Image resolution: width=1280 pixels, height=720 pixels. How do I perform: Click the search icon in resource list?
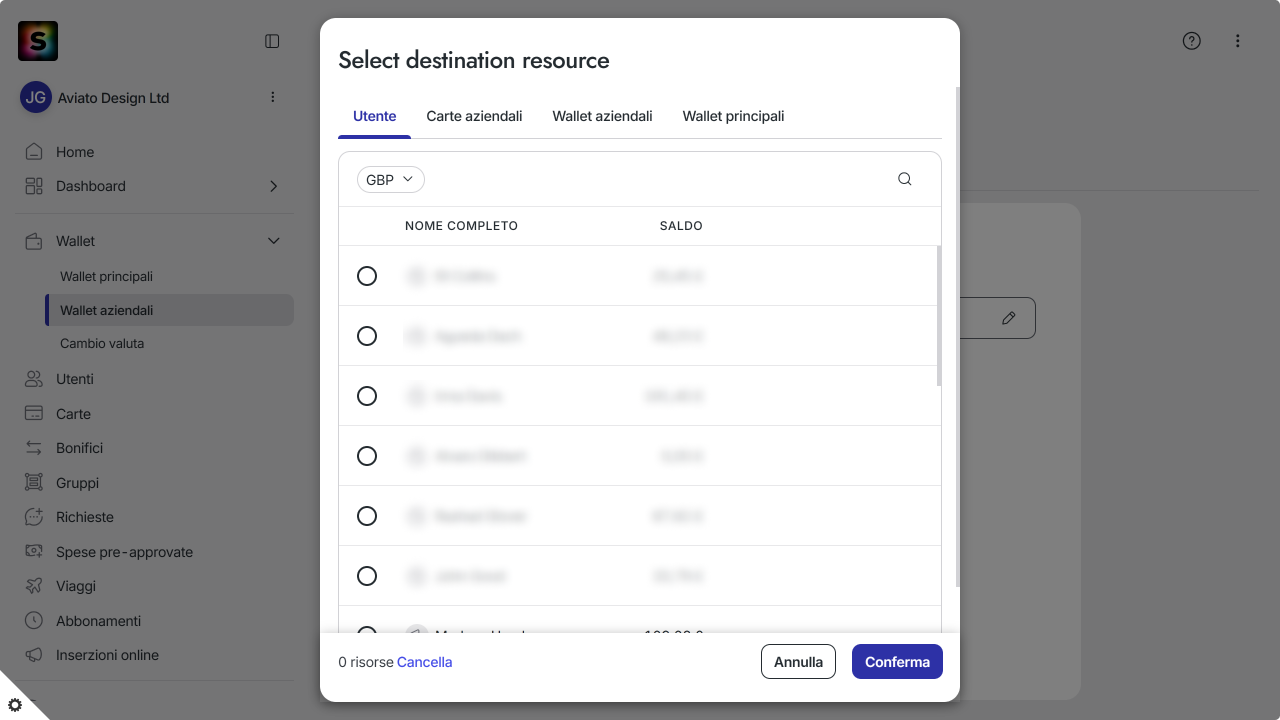click(x=905, y=179)
